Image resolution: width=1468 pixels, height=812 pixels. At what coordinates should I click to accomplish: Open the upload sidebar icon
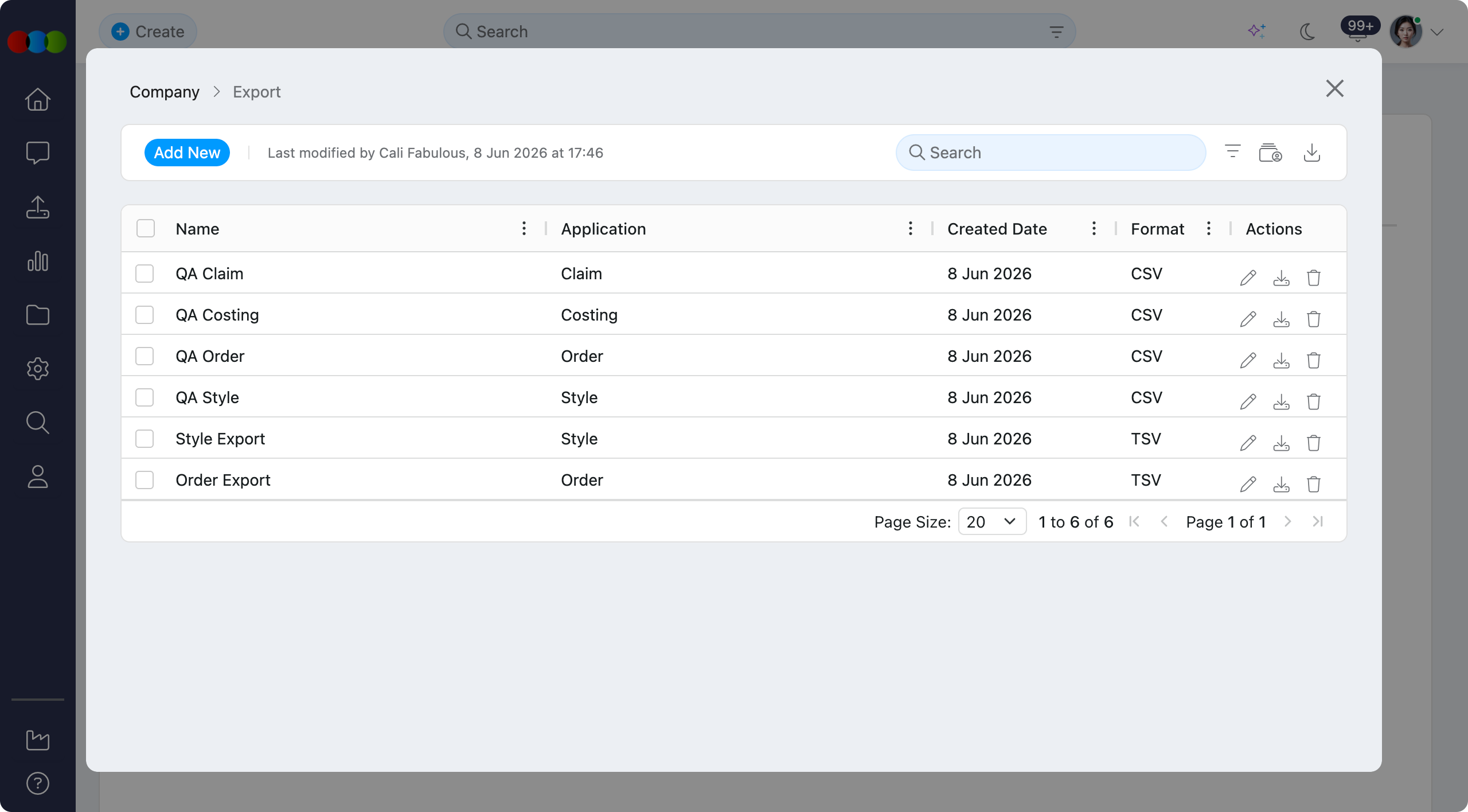(x=38, y=207)
